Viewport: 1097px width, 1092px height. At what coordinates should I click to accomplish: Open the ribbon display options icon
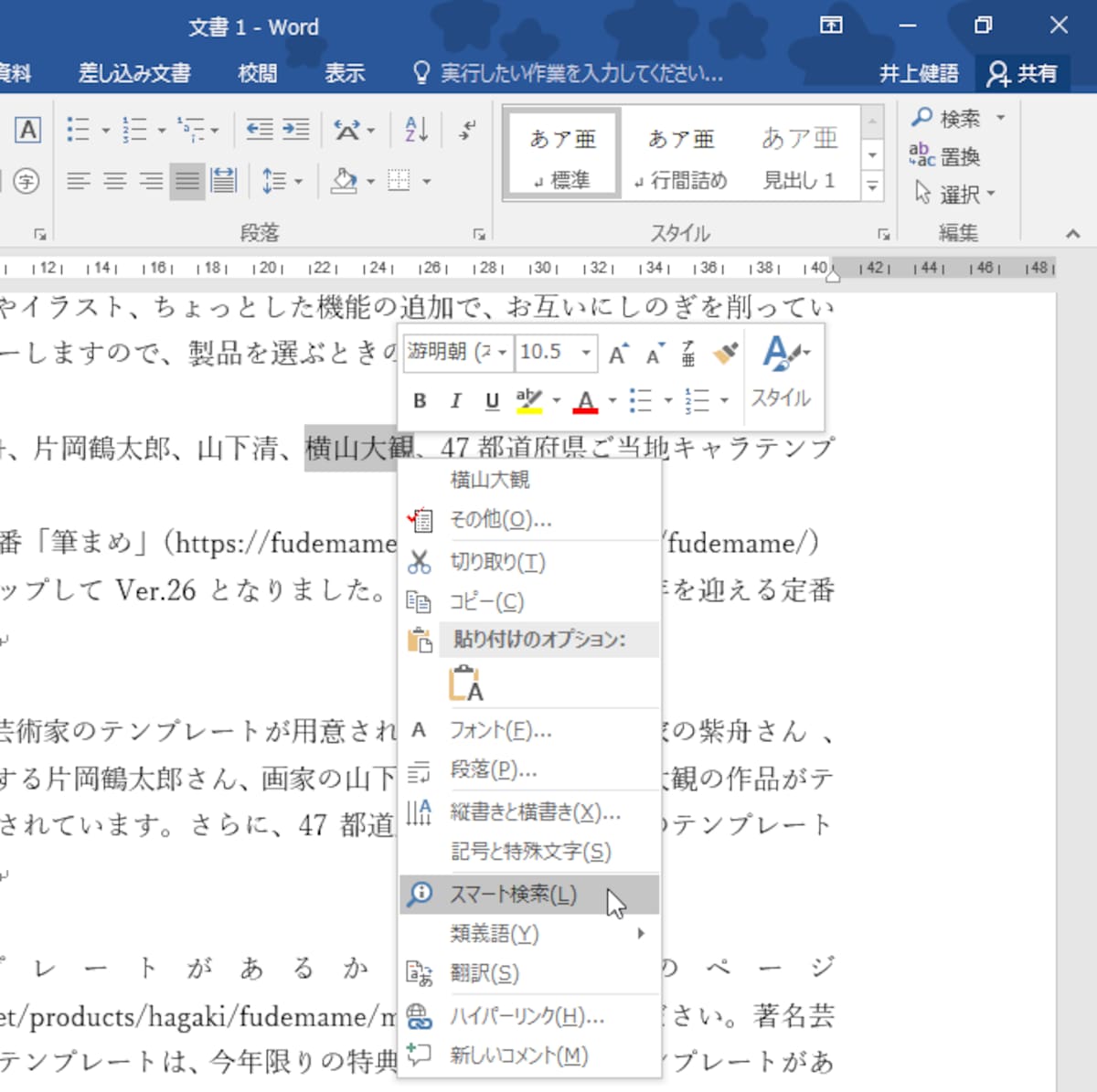[831, 25]
